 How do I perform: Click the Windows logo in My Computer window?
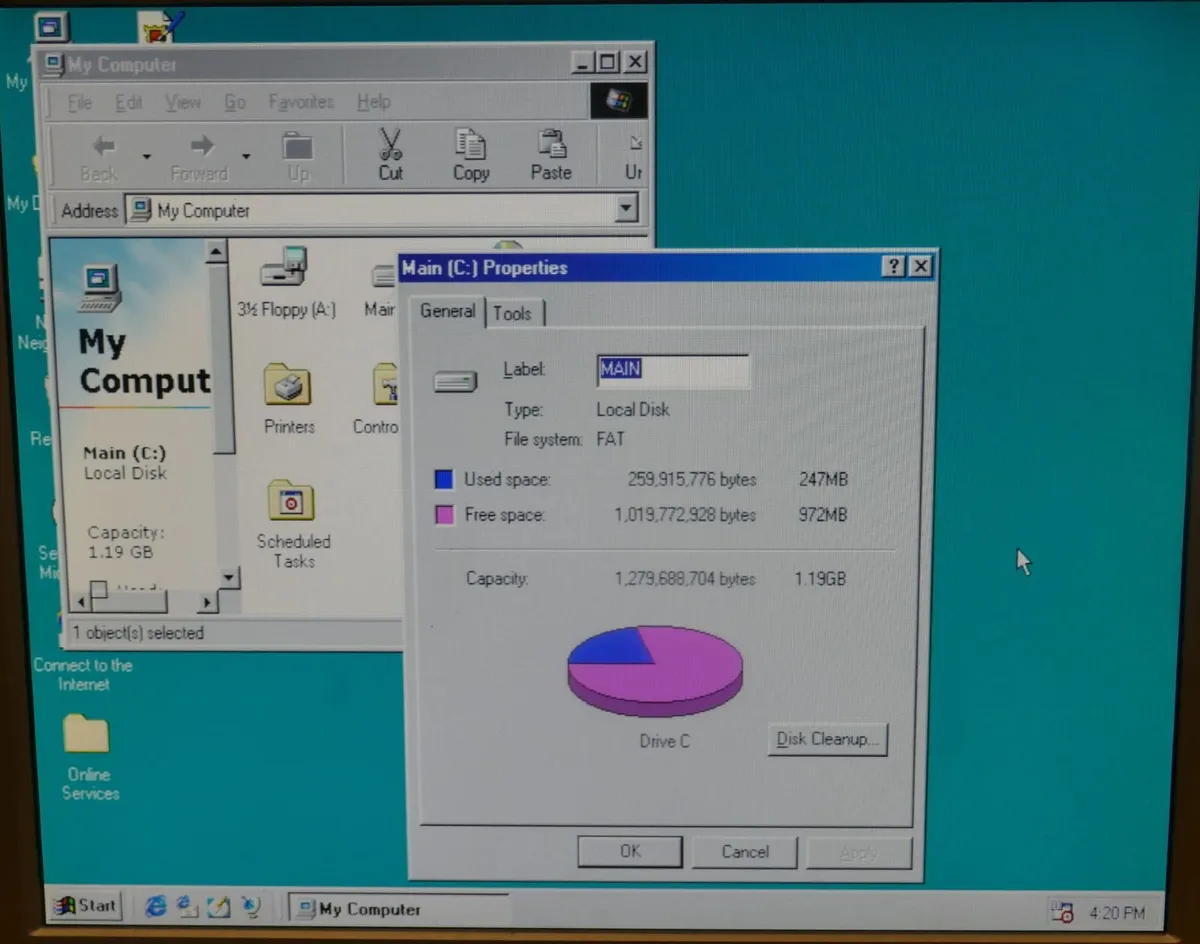(619, 101)
